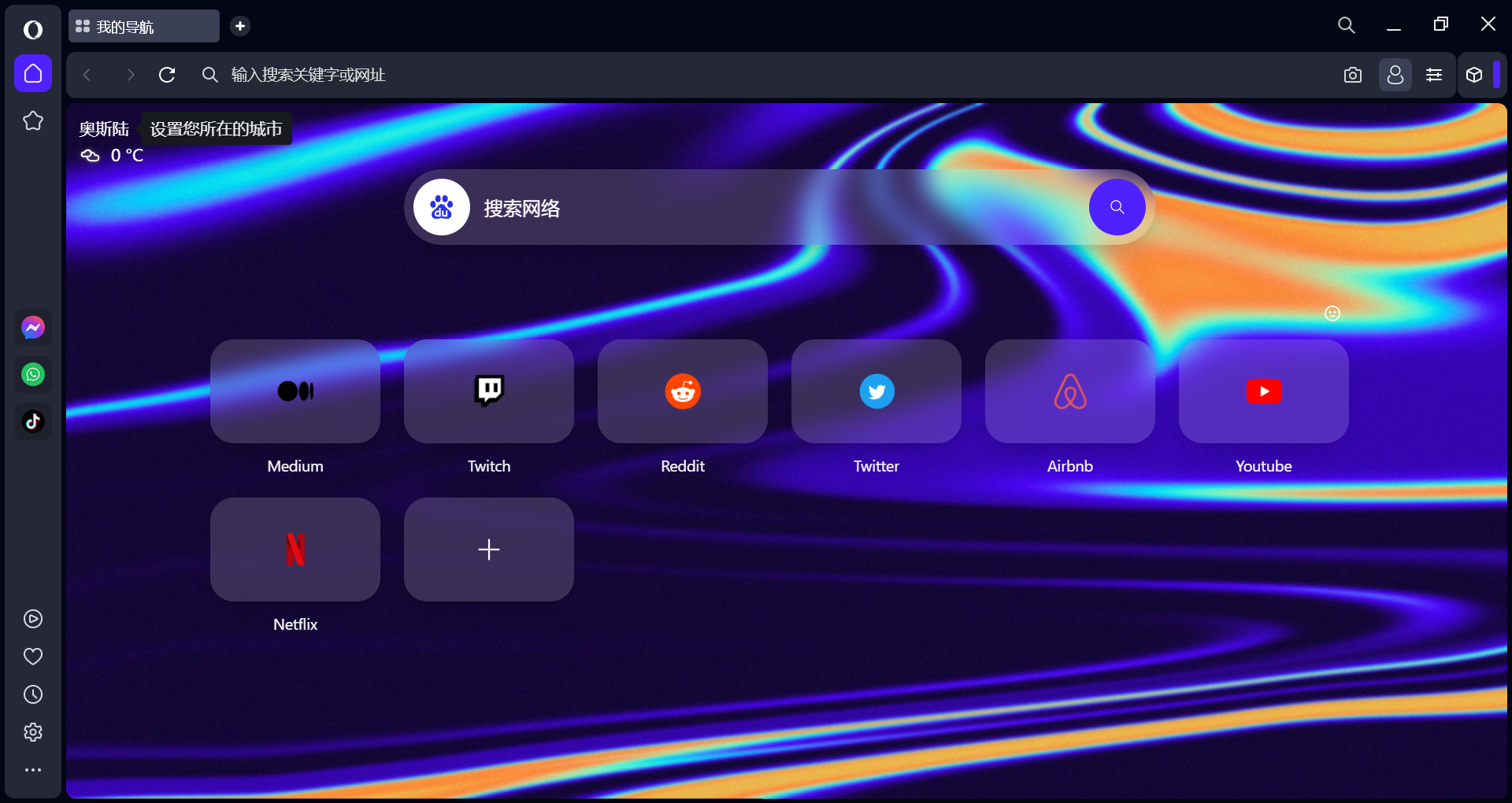Open the Youtube speed dial

coord(1262,391)
